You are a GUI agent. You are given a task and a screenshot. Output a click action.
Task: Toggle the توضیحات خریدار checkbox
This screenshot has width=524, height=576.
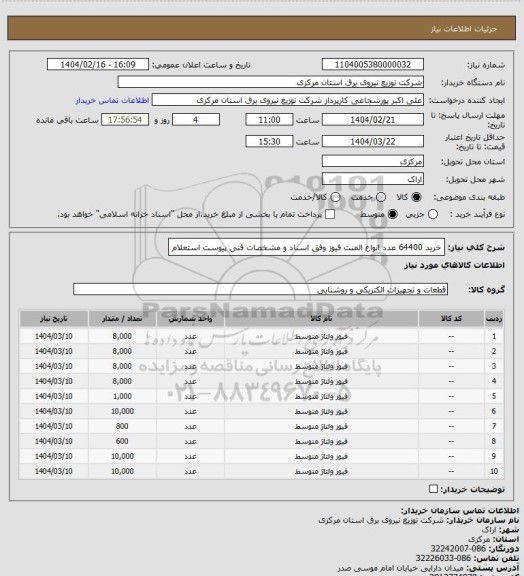point(433,489)
